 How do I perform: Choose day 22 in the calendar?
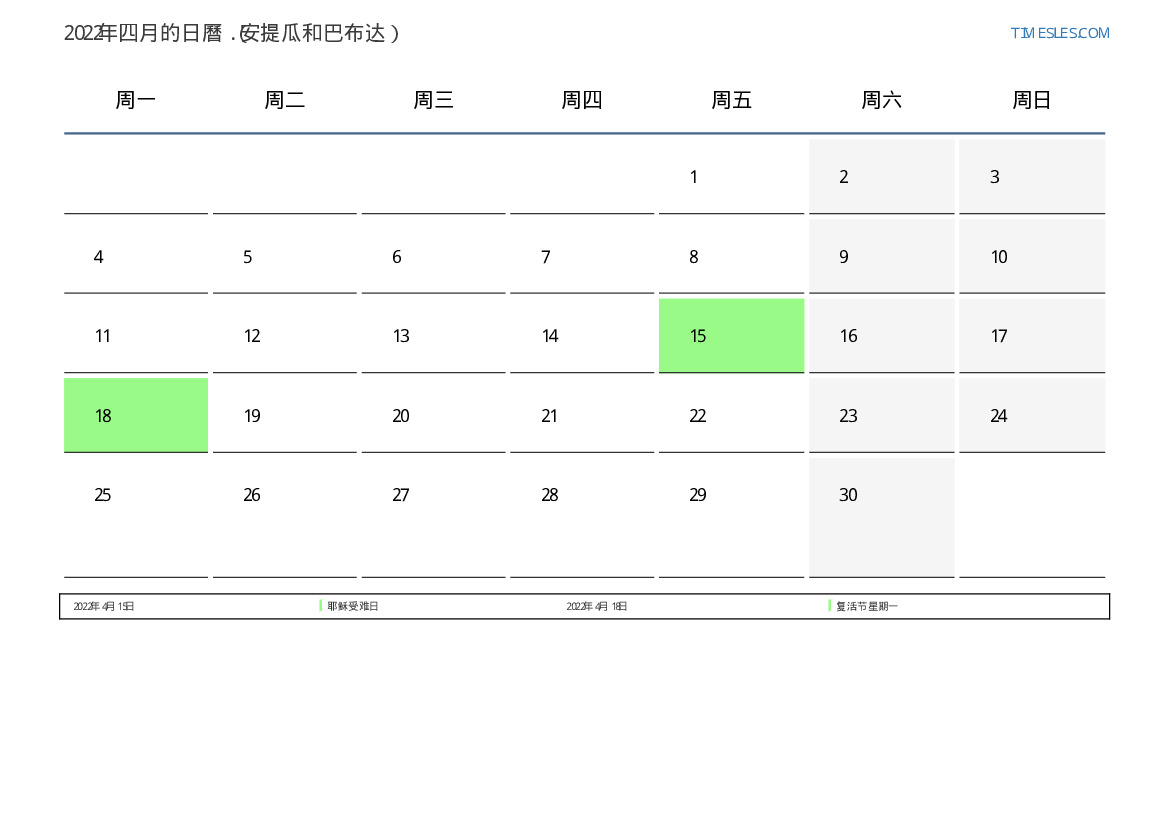click(x=731, y=415)
